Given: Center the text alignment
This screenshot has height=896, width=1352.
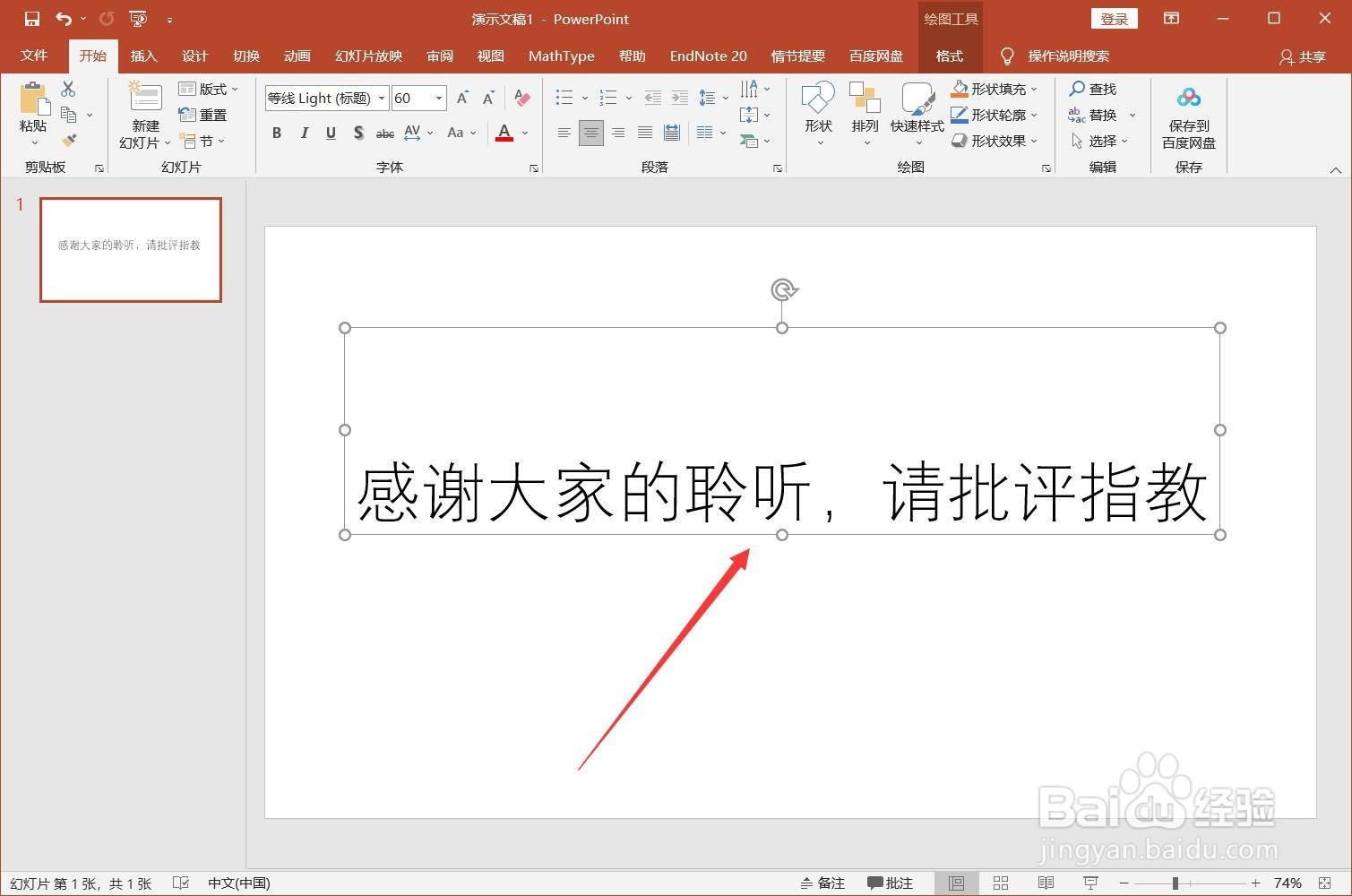Looking at the screenshot, I should 590,133.
